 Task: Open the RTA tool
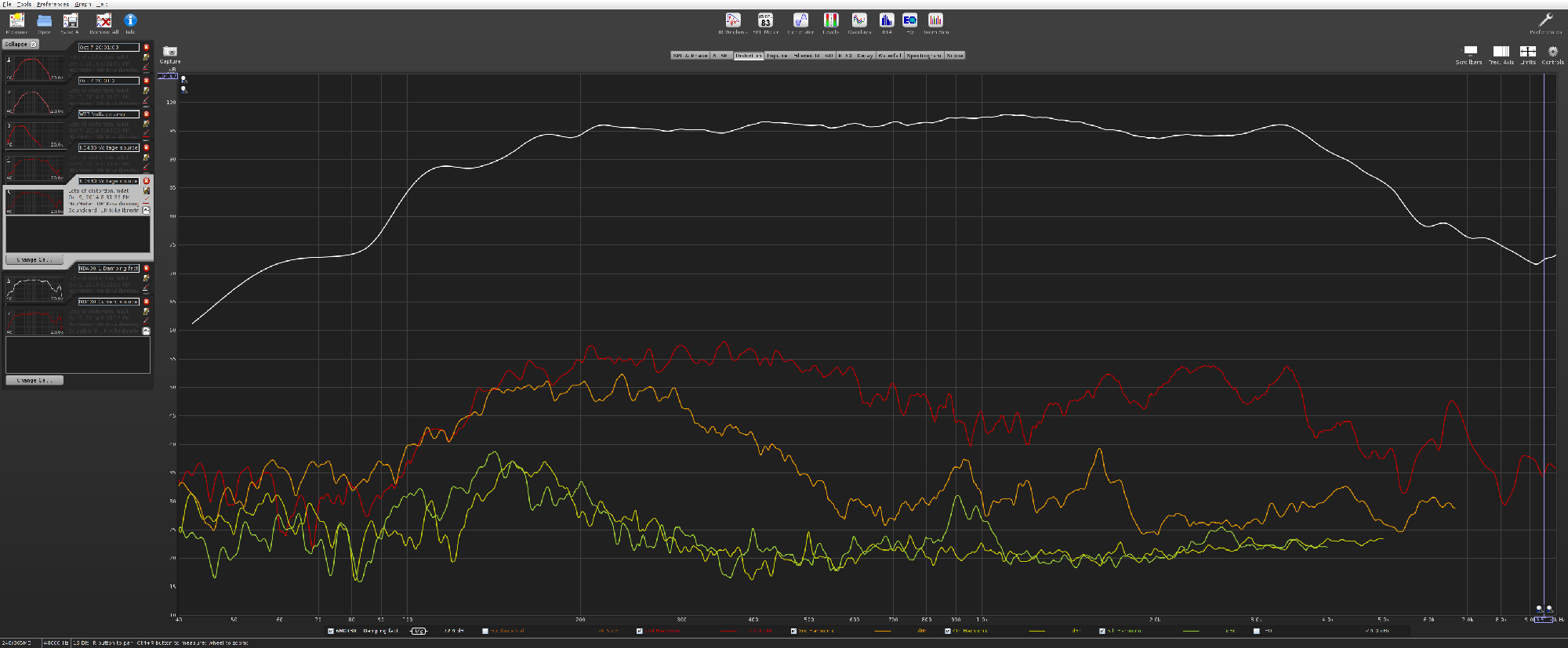pos(887,20)
